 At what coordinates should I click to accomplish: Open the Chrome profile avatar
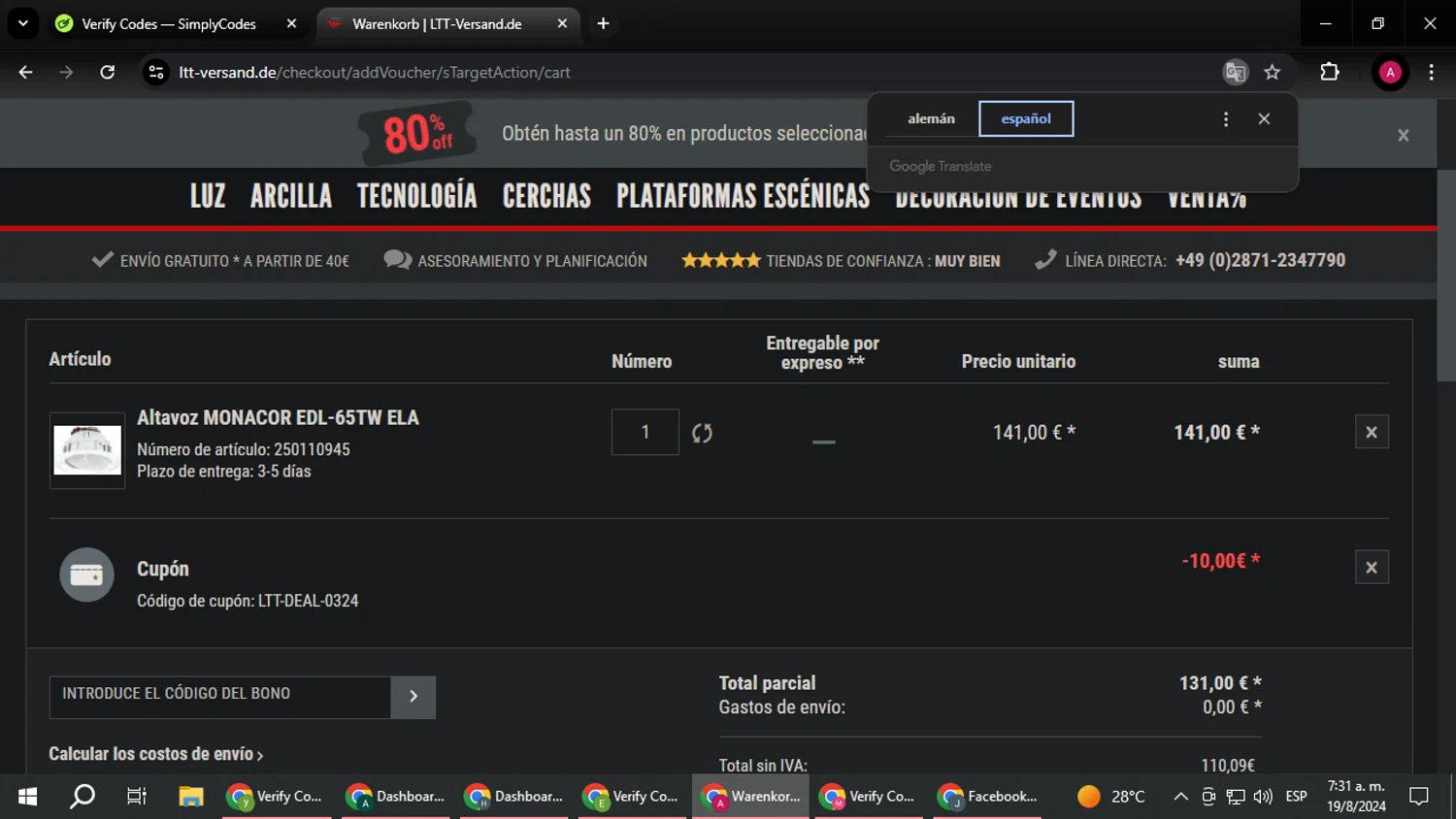1390,72
